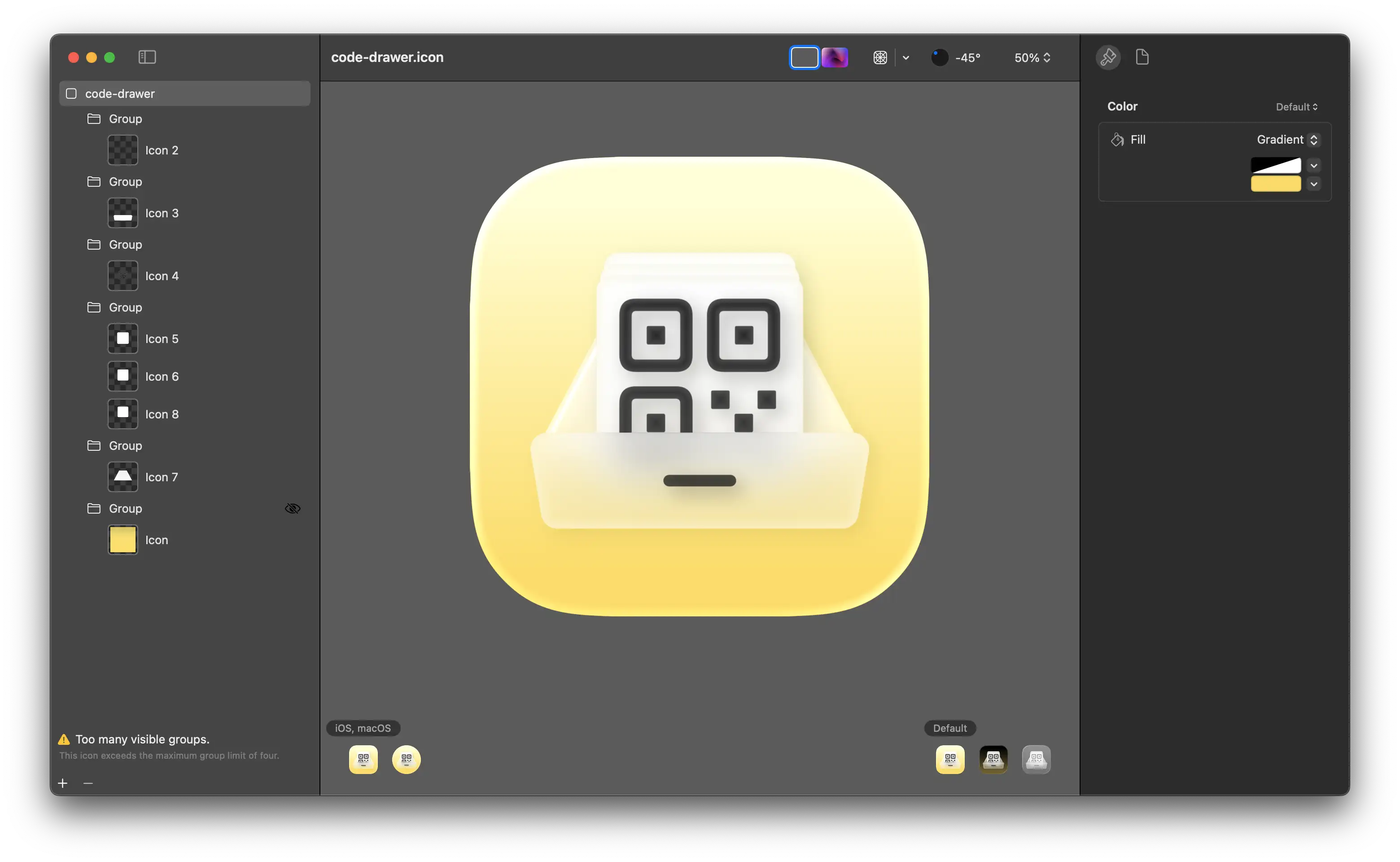
Task: Select the Icon 3 layer
Action: click(184, 213)
